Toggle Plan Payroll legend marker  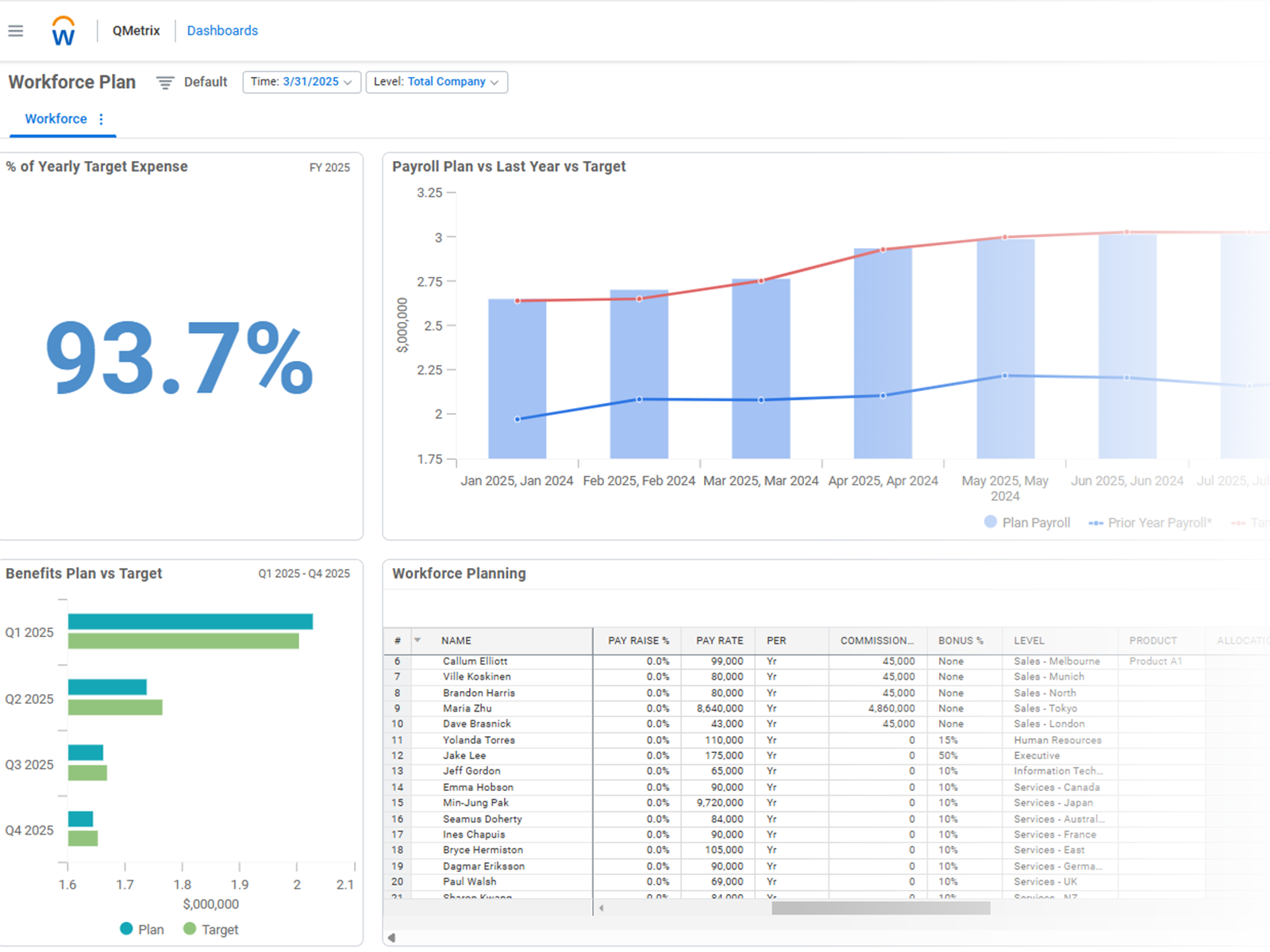(991, 522)
